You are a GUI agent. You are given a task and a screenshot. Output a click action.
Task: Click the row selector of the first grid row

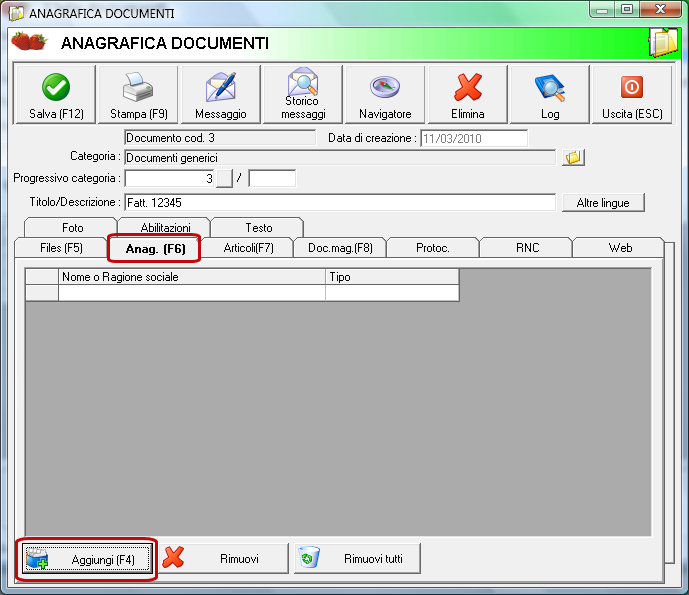42,293
